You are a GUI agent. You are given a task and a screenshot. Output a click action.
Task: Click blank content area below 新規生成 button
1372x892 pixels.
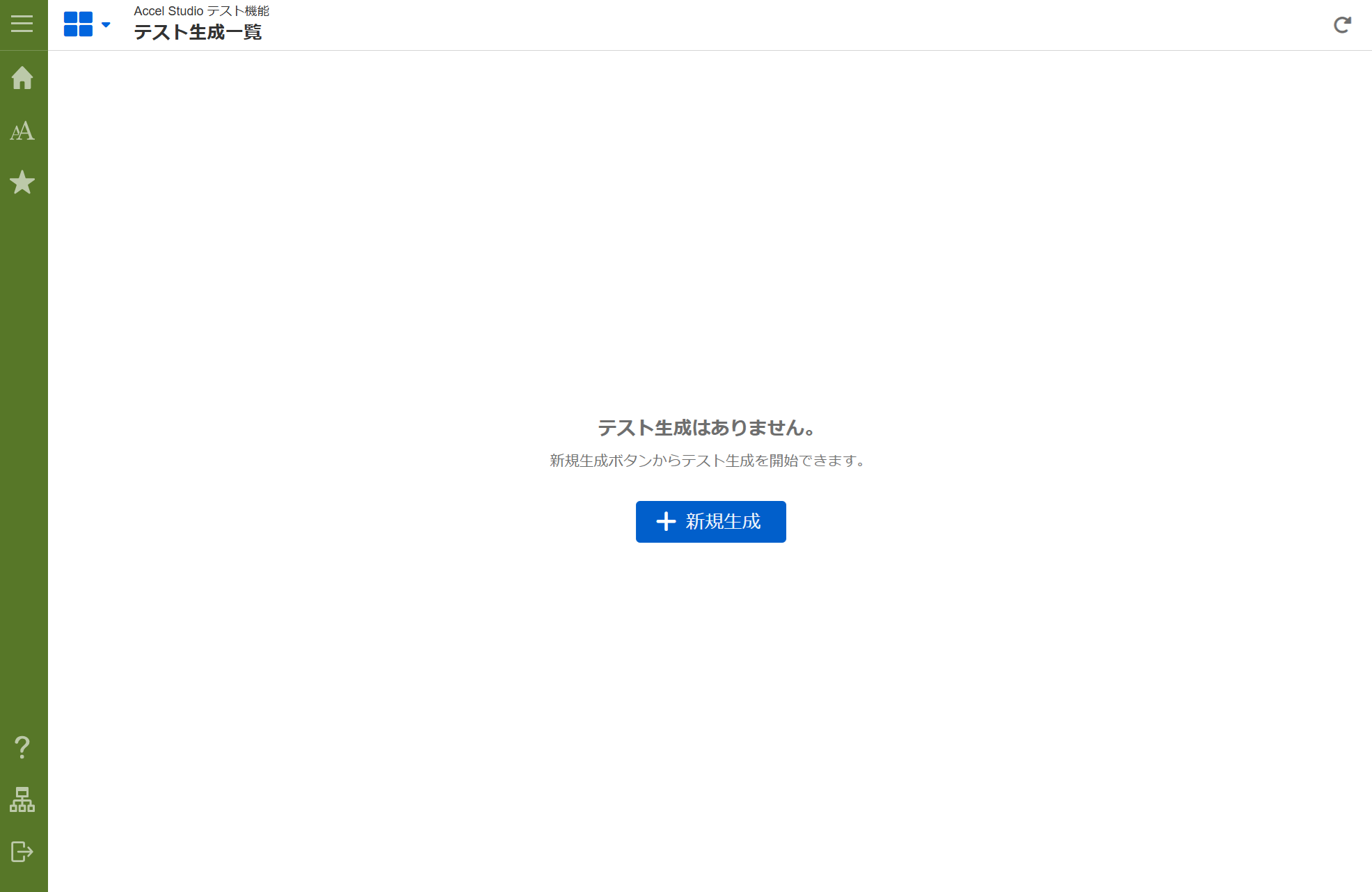point(707,696)
